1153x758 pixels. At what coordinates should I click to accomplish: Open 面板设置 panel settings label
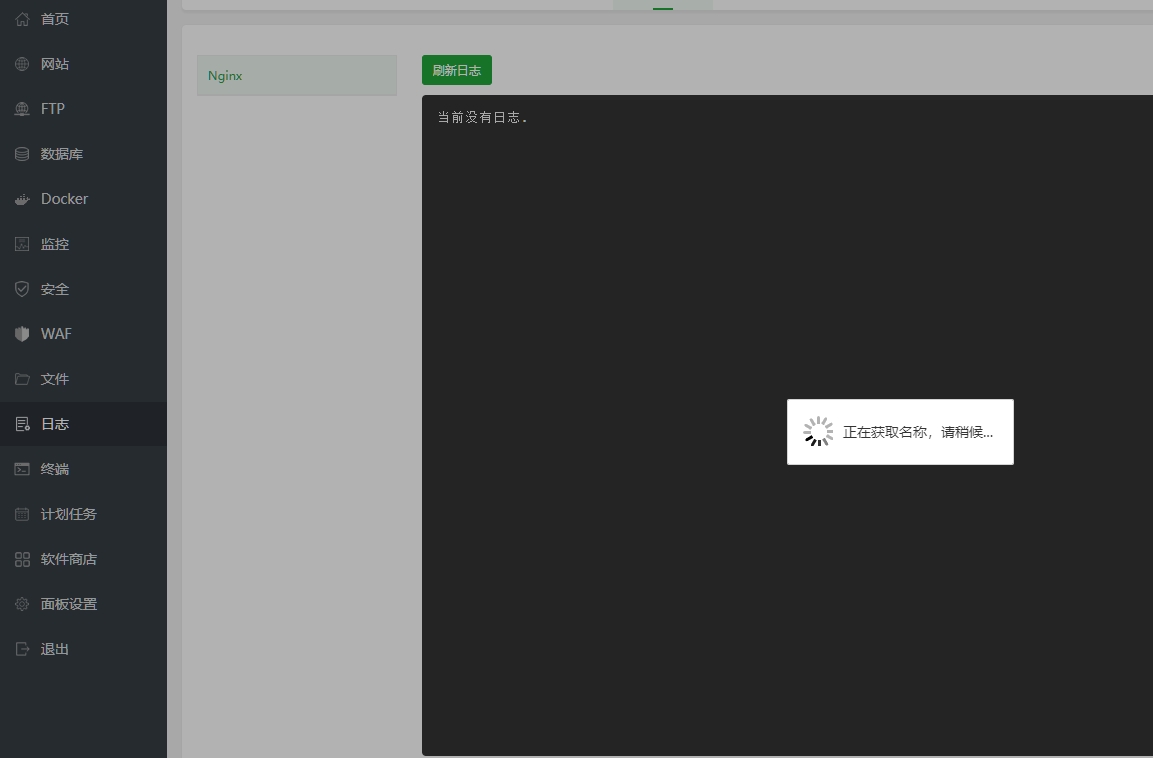point(68,604)
